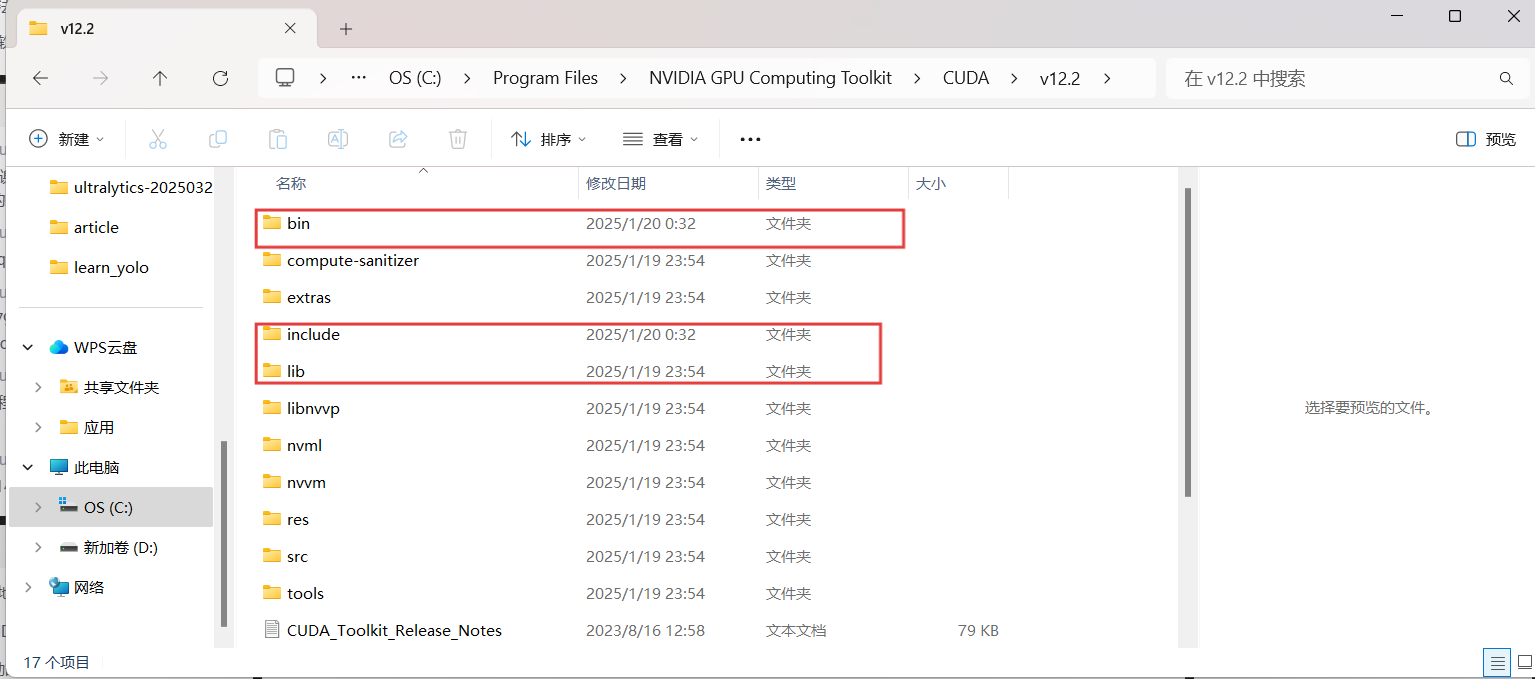The width and height of the screenshot is (1535, 679).
Task: Expand the 共享文件夹 tree node
Action: pos(38,387)
